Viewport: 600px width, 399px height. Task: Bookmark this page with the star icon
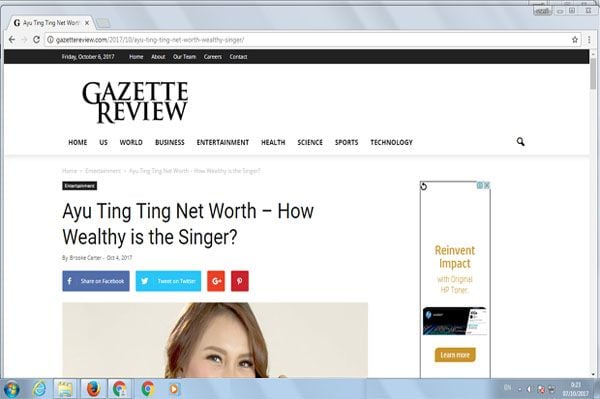[x=575, y=39]
